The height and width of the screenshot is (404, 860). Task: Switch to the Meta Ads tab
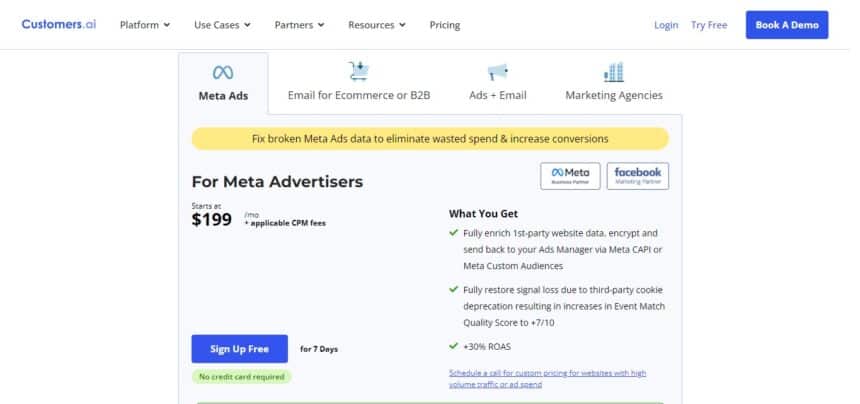[x=223, y=83]
